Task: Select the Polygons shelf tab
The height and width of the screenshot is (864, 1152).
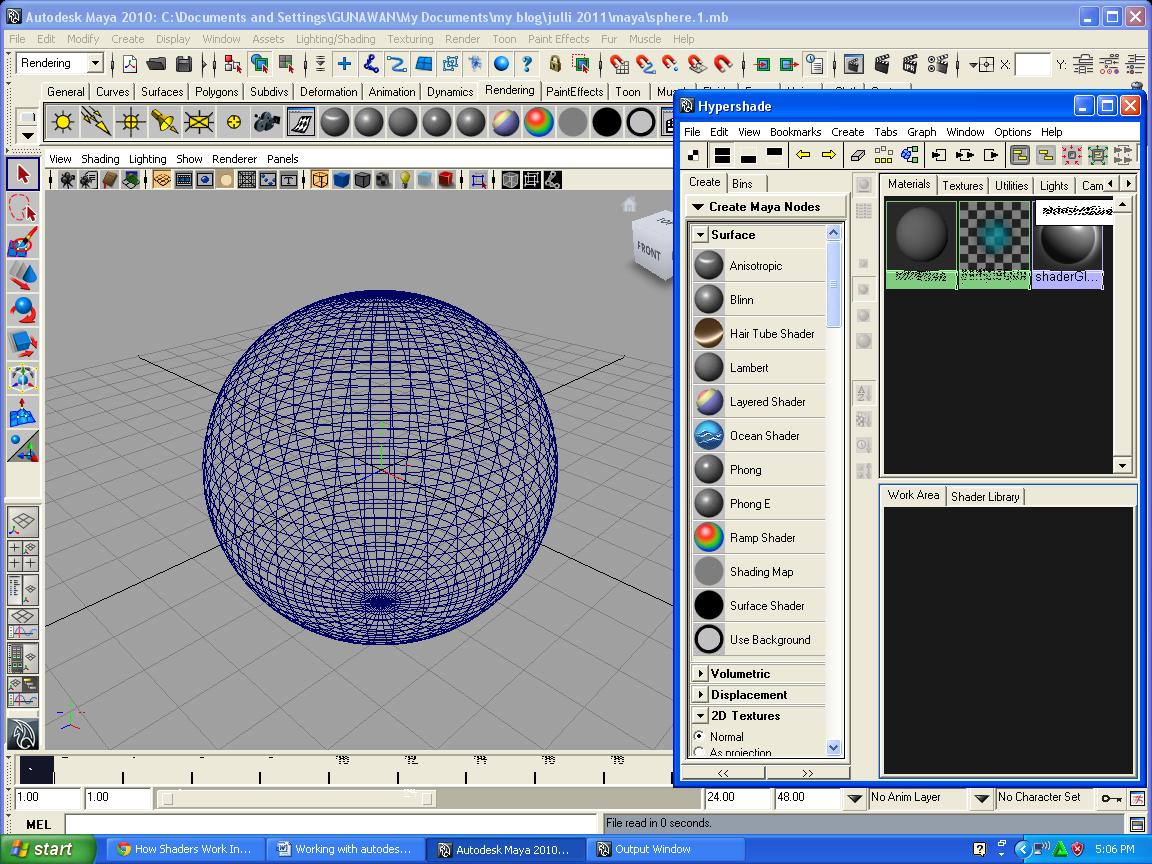Action: (216, 92)
